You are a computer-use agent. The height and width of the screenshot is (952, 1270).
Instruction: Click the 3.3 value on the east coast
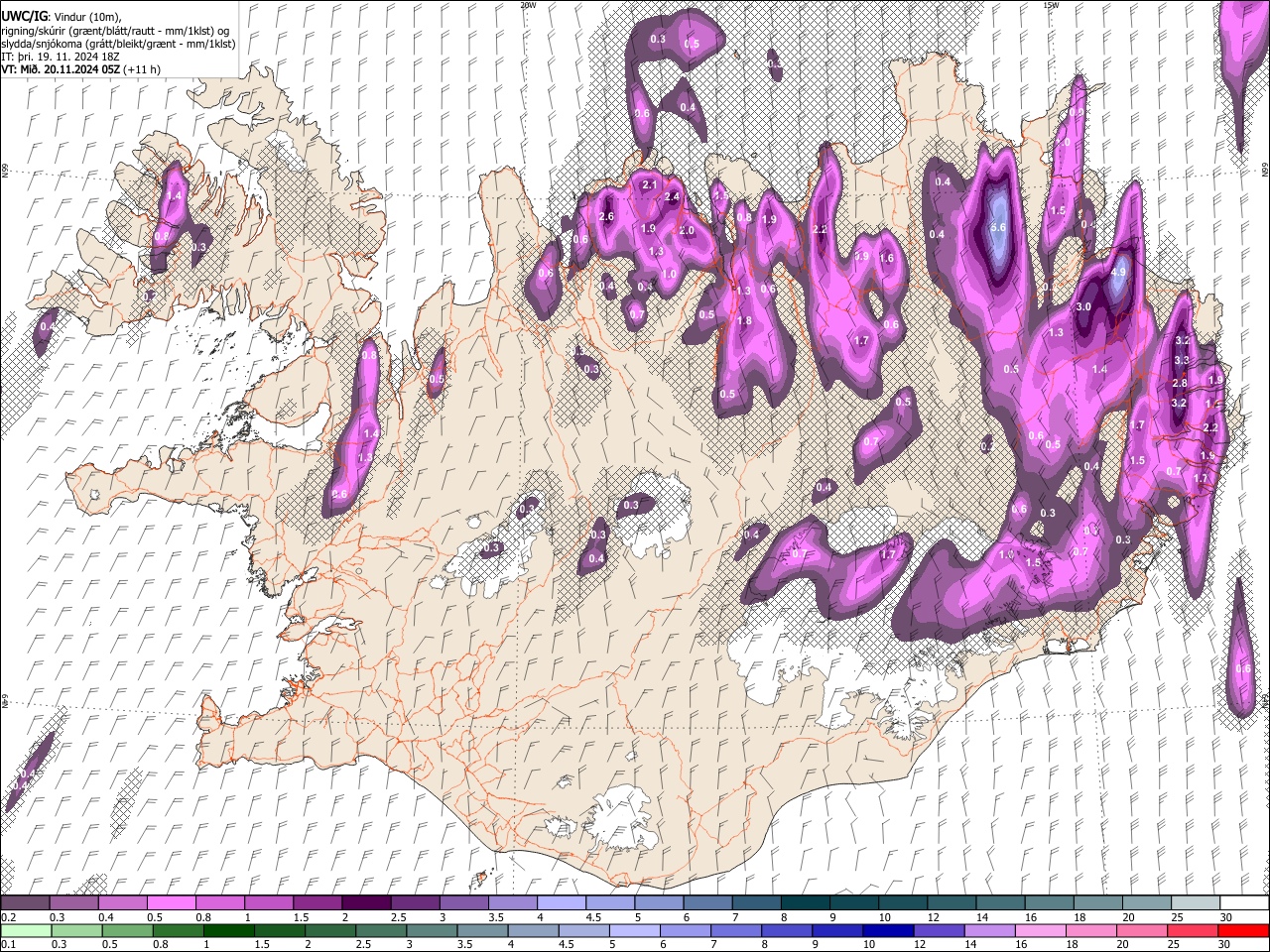point(1182,360)
